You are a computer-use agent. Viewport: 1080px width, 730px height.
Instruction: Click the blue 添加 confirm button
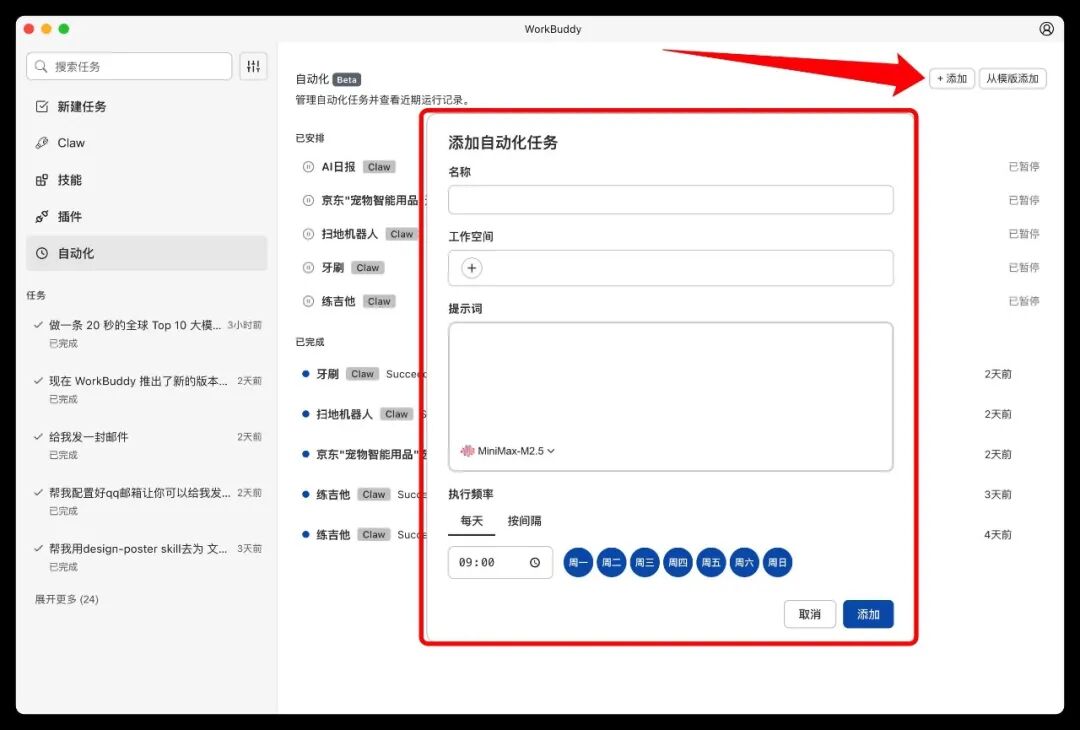[x=868, y=614]
